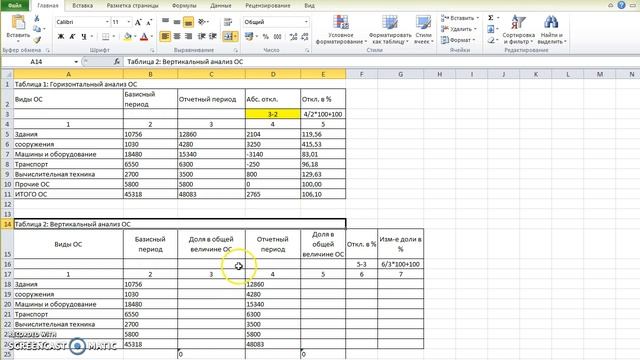Open Name Box dropdown arrow

tap(76, 62)
